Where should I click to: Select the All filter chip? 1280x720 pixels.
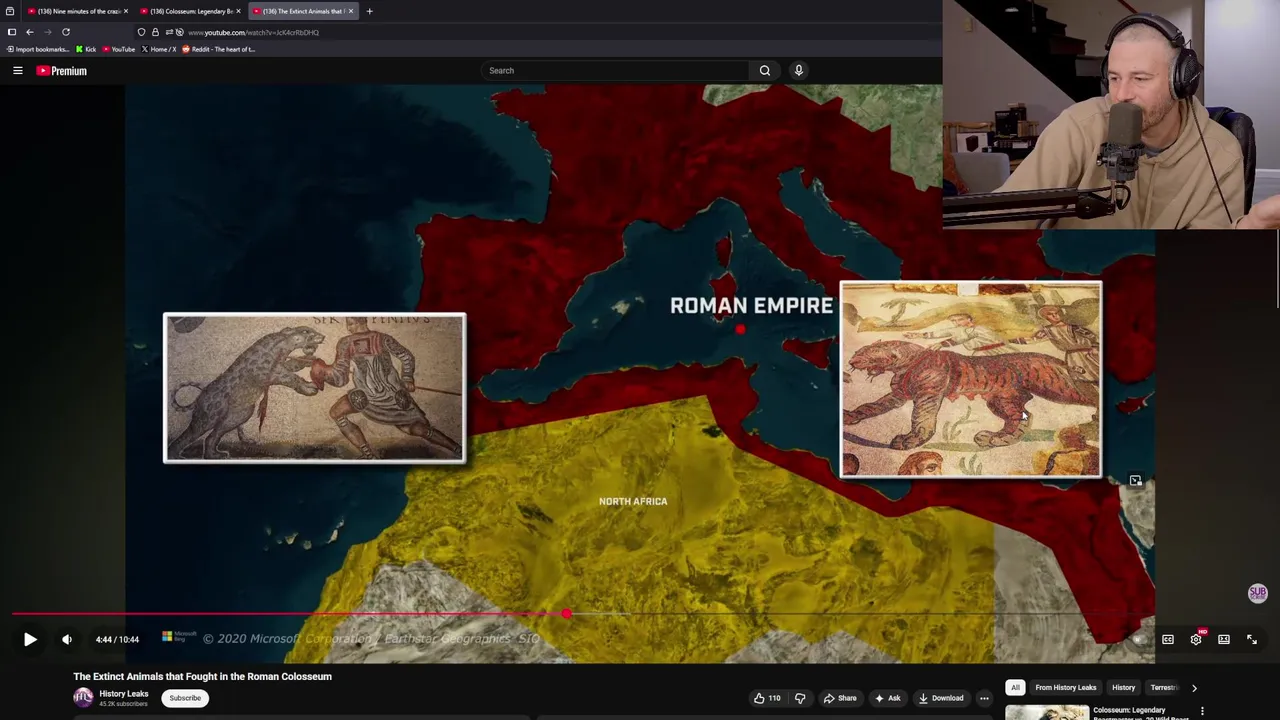1015,688
